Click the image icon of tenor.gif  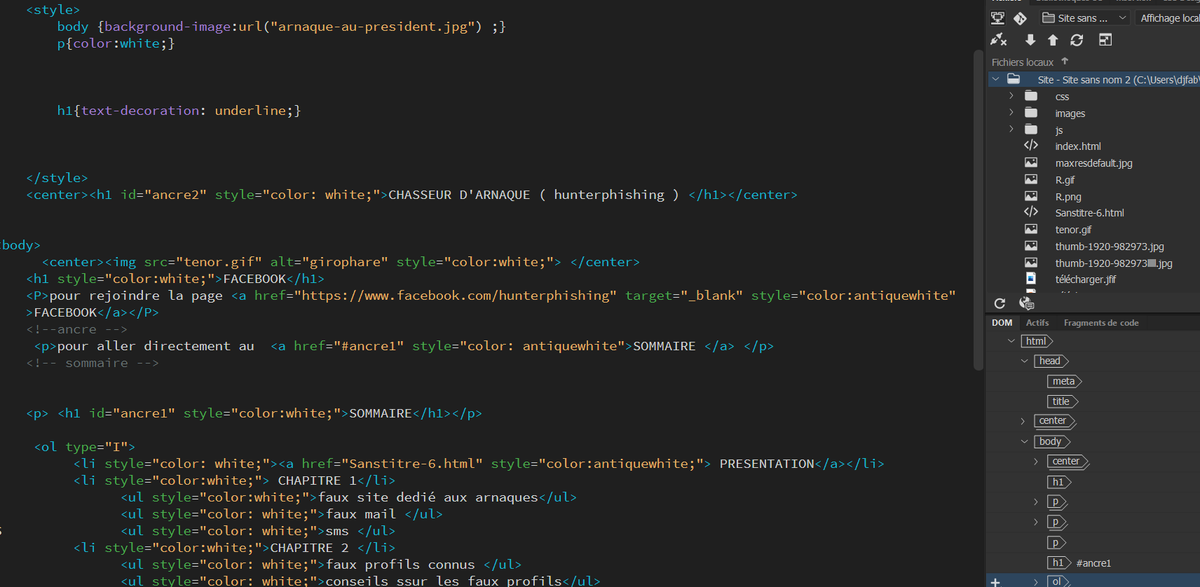[1031, 229]
